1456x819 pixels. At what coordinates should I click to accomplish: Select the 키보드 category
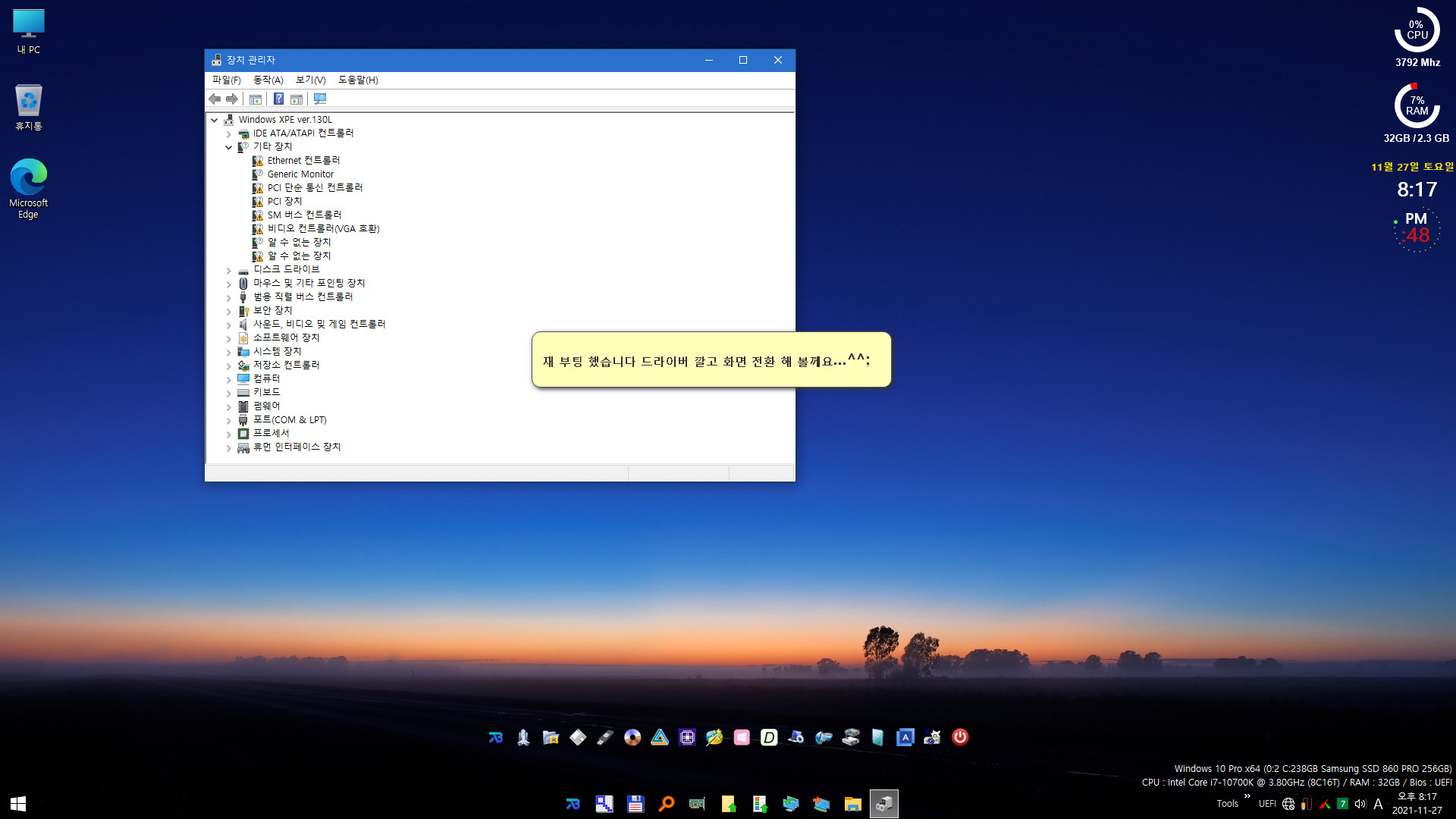(266, 393)
